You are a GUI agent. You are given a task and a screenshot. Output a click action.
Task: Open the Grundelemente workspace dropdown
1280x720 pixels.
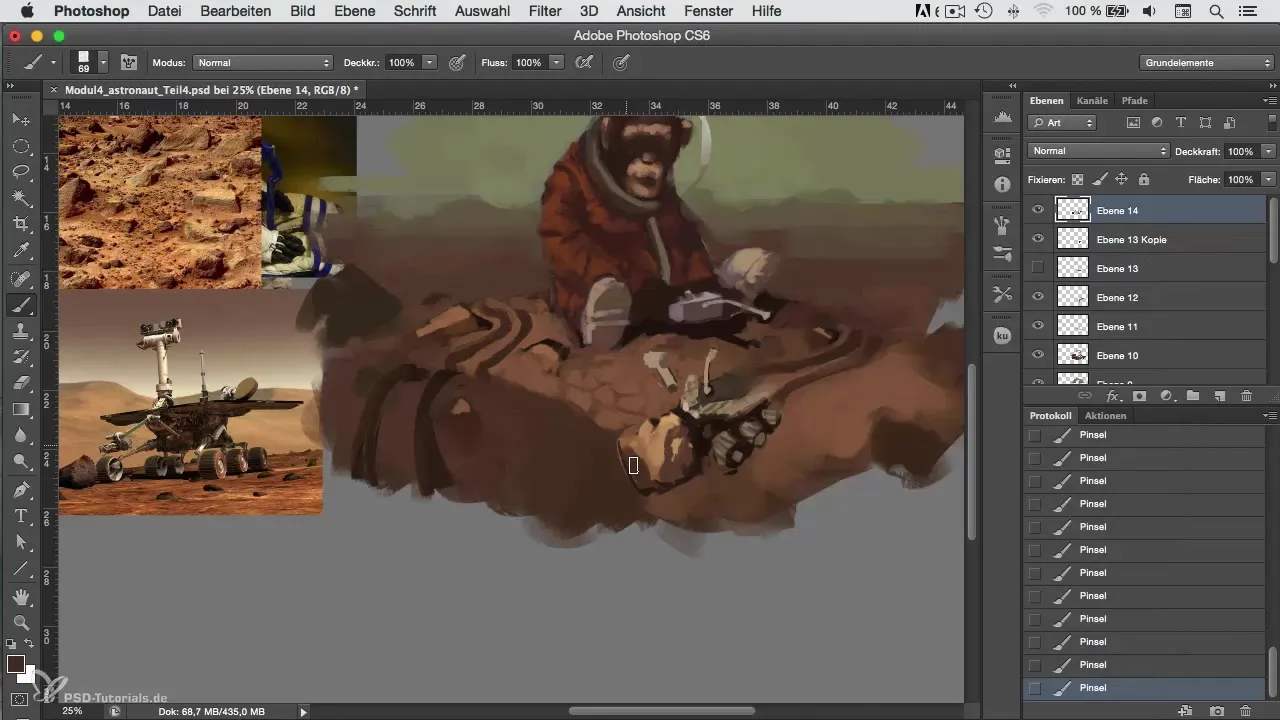click(1205, 62)
